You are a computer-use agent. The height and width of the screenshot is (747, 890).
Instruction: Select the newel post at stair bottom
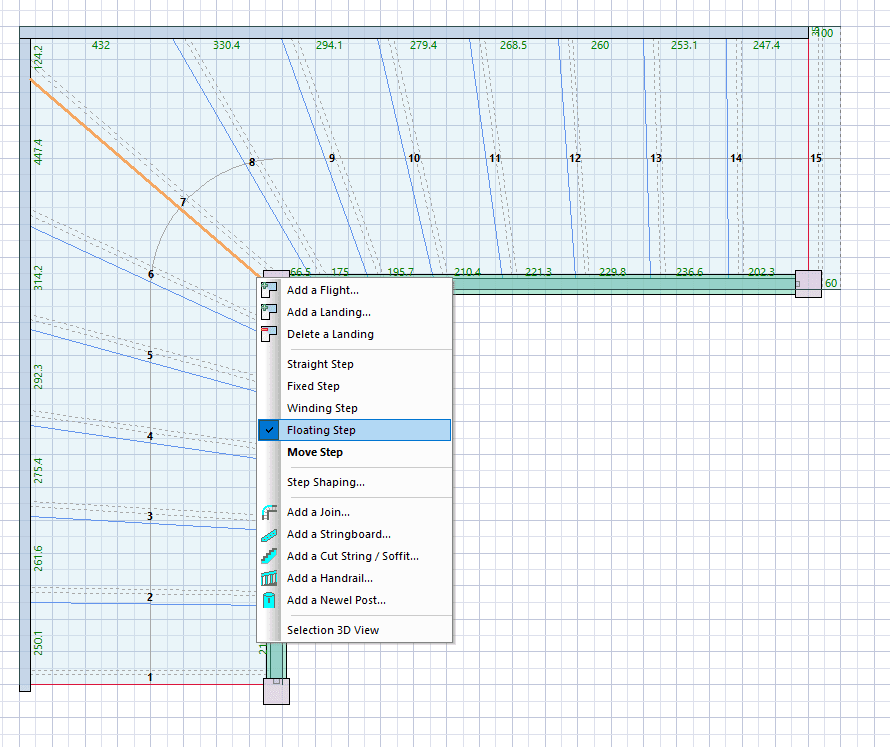click(276, 691)
